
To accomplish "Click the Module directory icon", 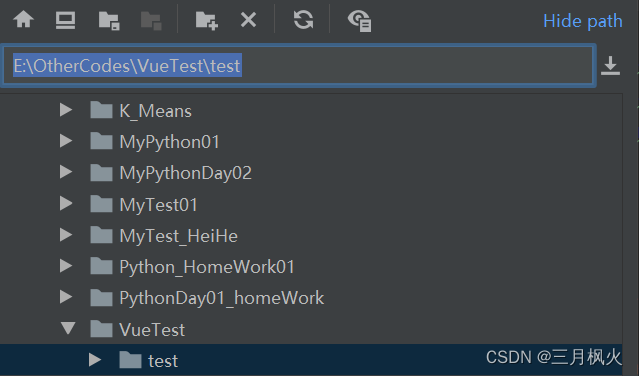I will click(151, 20).
